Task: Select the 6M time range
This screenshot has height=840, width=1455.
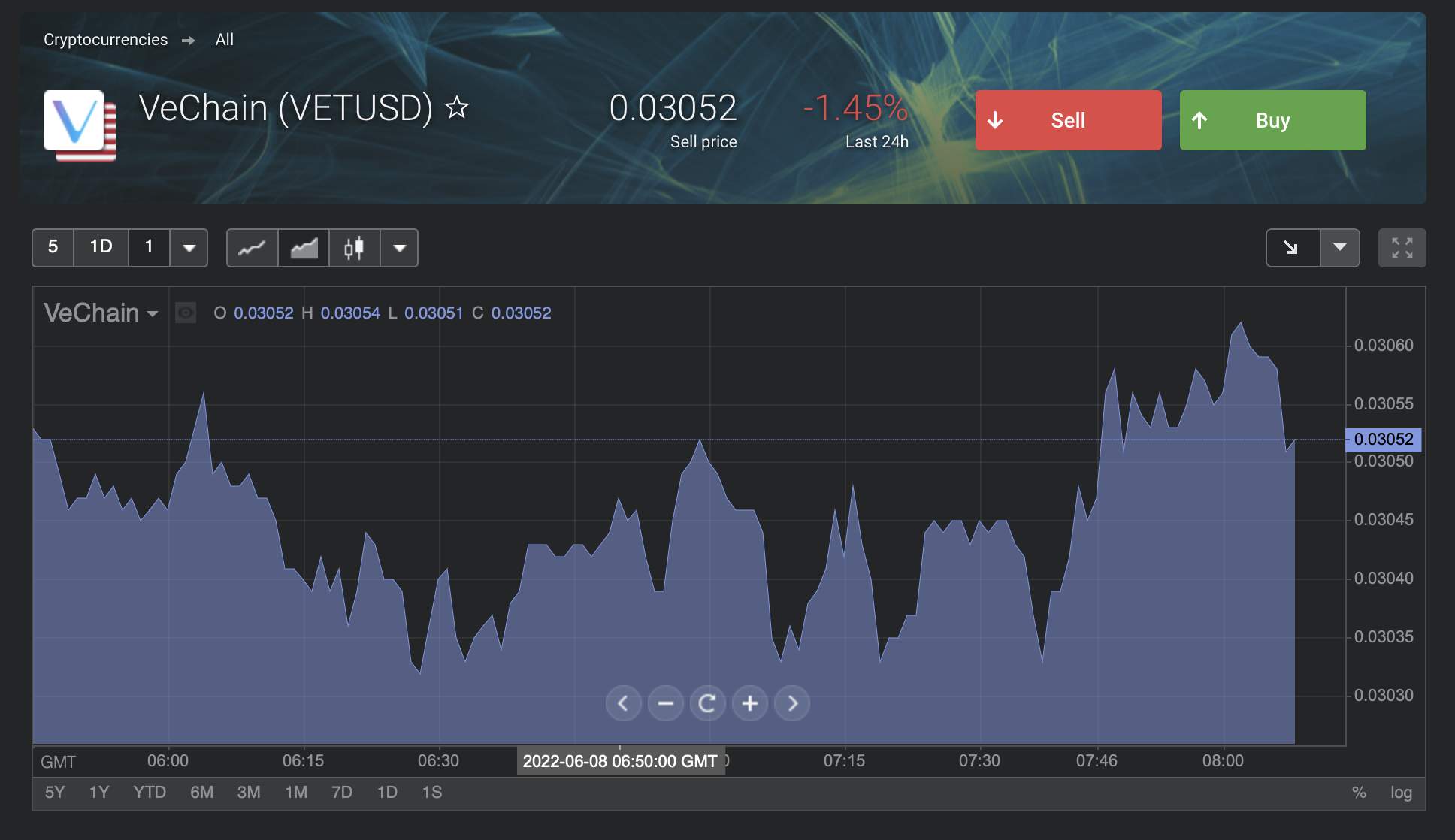Action: [x=201, y=793]
